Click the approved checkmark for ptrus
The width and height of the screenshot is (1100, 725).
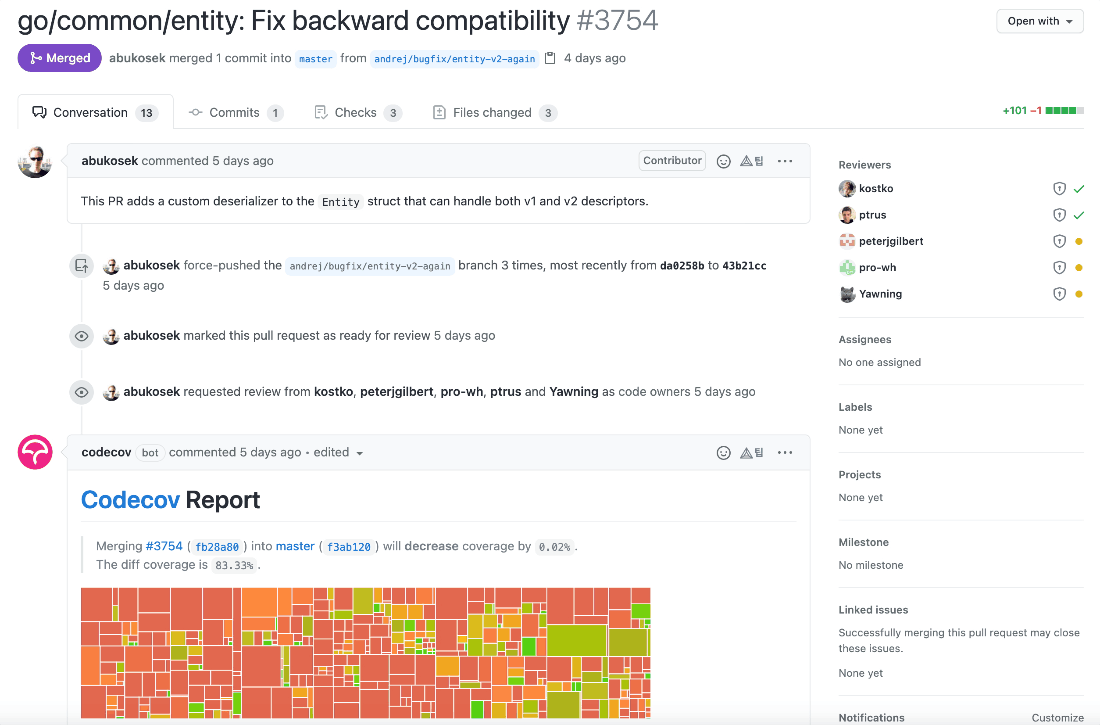1079,215
